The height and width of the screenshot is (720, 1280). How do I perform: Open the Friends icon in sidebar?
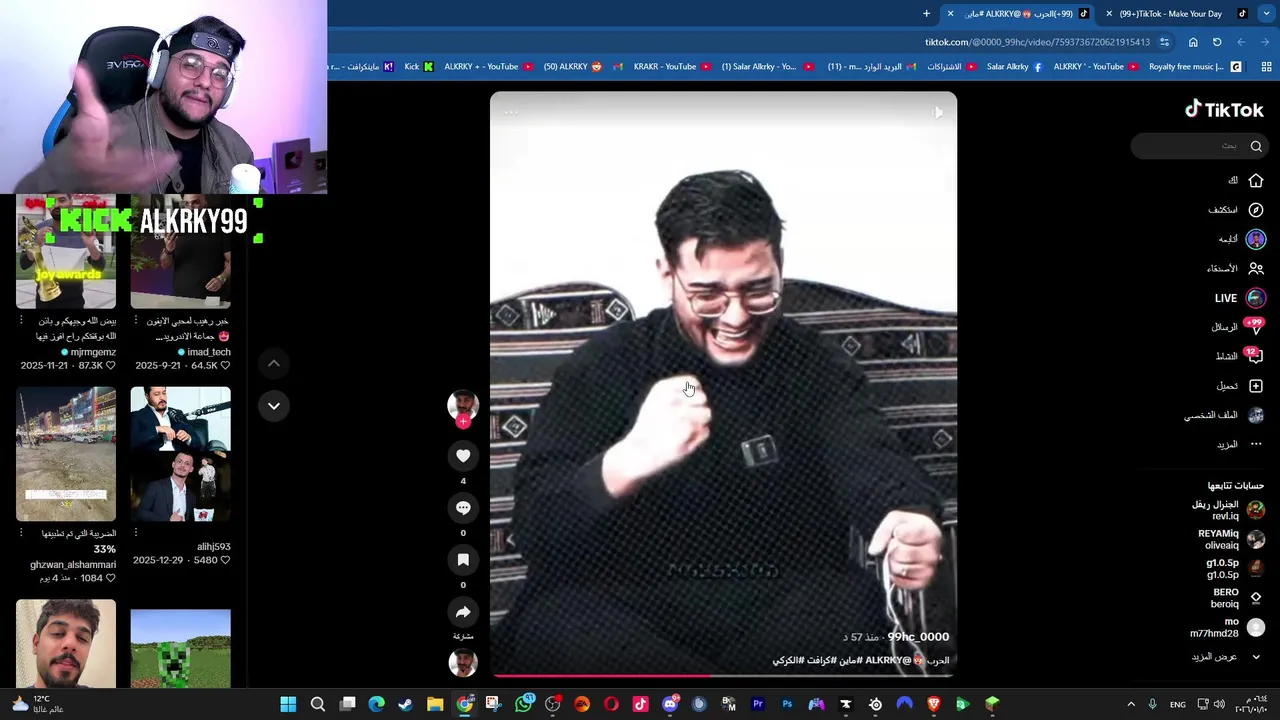[x=1256, y=268]
